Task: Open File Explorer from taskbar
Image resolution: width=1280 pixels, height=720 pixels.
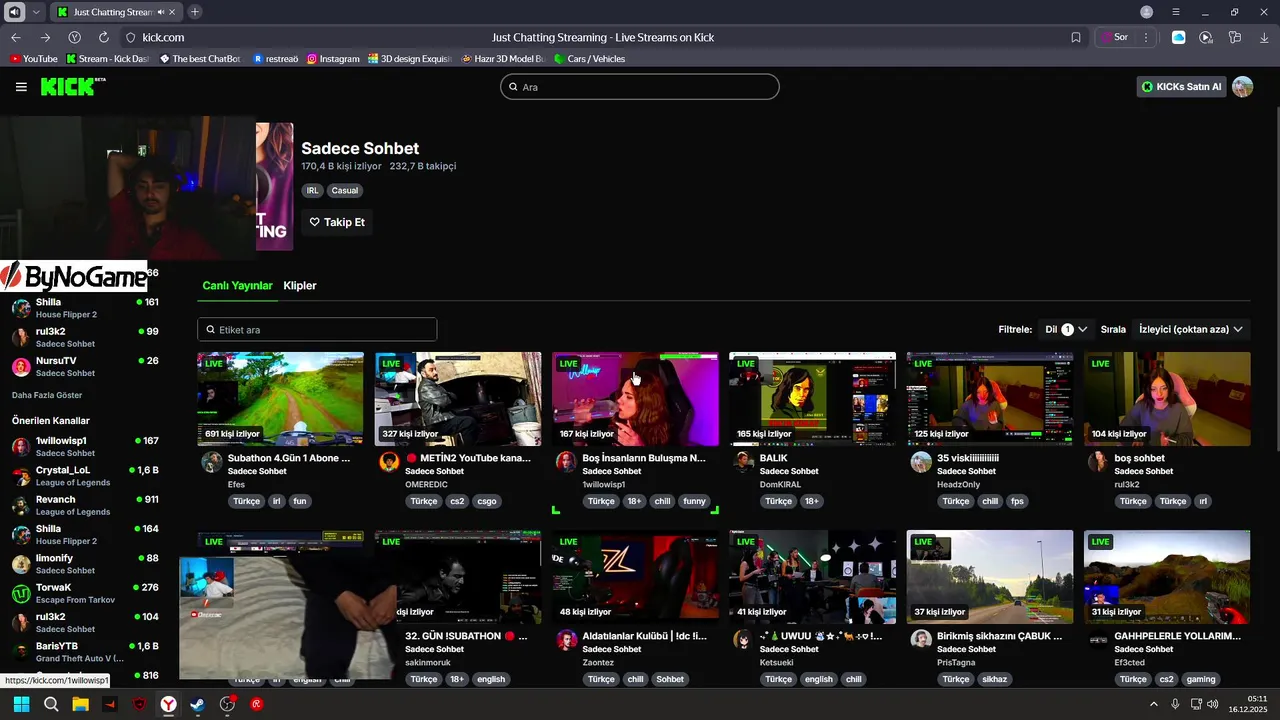Action: pyautogui.click(x=80, y=704)
